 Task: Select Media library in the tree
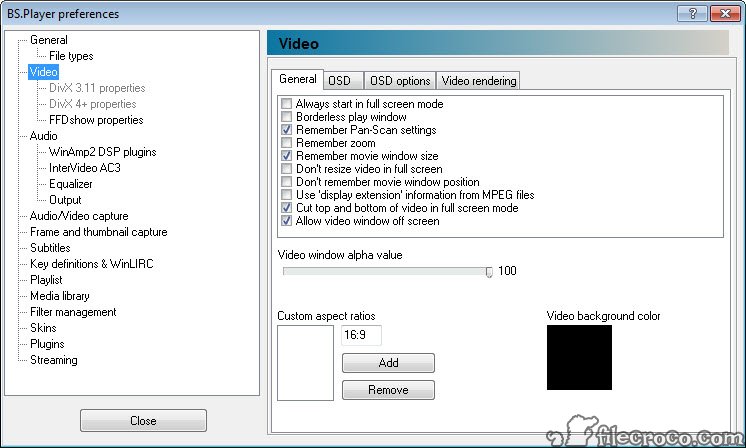pyautogui.click(x=59, y=296)
